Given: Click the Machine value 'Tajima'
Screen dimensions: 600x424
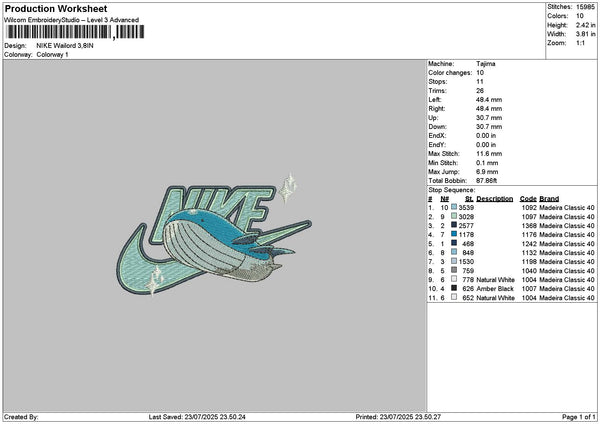Looking at the screenshot, I should (x=486, y=64).
